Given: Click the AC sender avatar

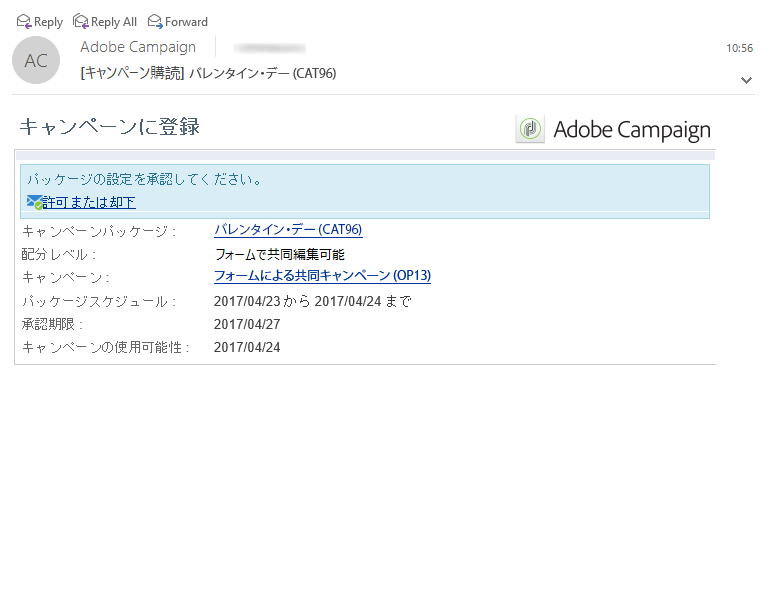Looking at the screenshot, I should coord(36,60).
